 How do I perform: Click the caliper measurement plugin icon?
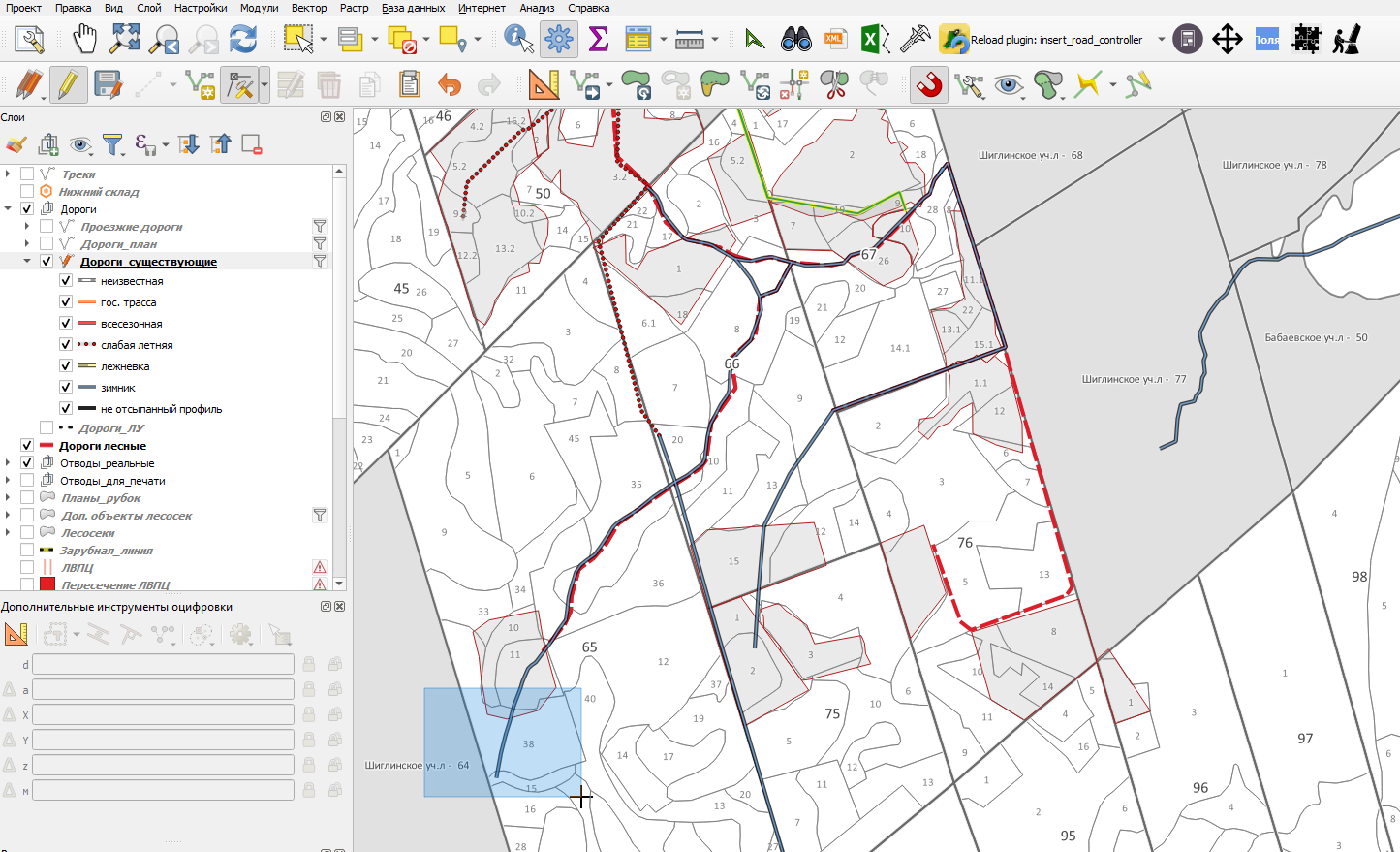tap(915, 39)
